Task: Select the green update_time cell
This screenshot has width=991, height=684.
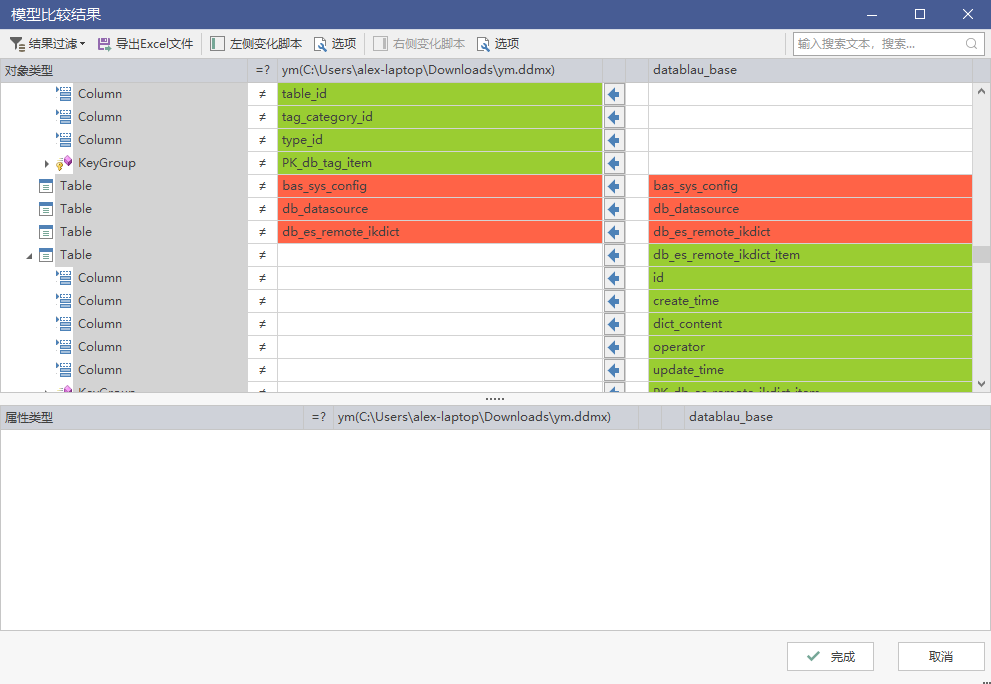Action: tap(810, 370)
